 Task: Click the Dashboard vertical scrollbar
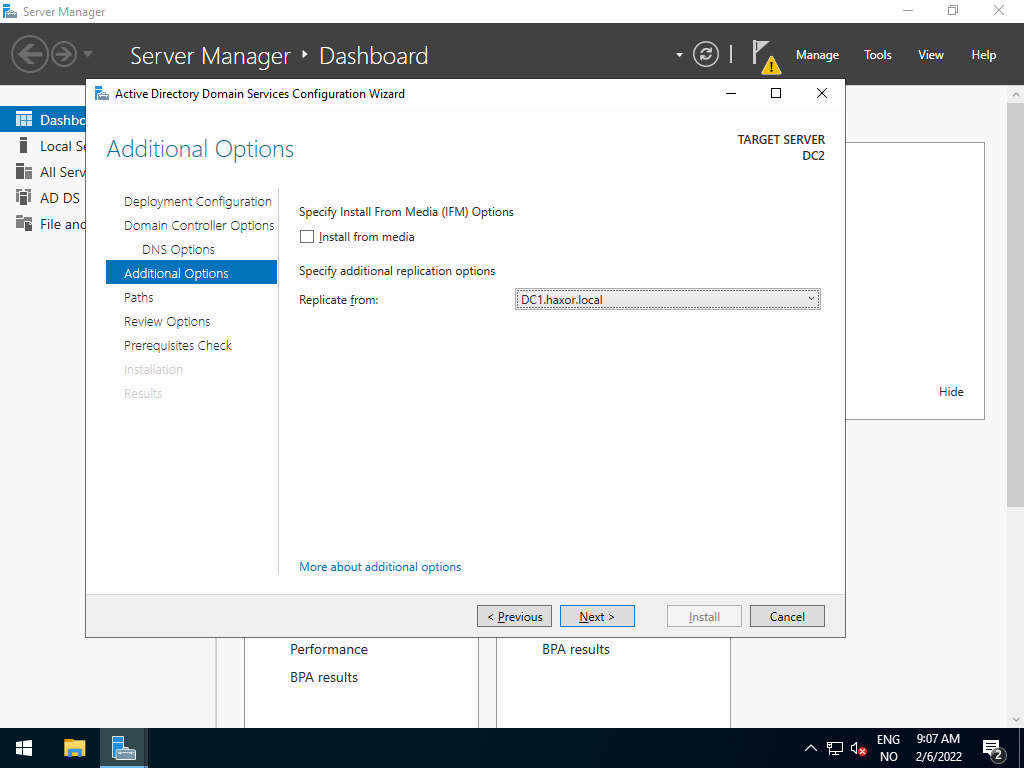click(x=1015, y=300)
